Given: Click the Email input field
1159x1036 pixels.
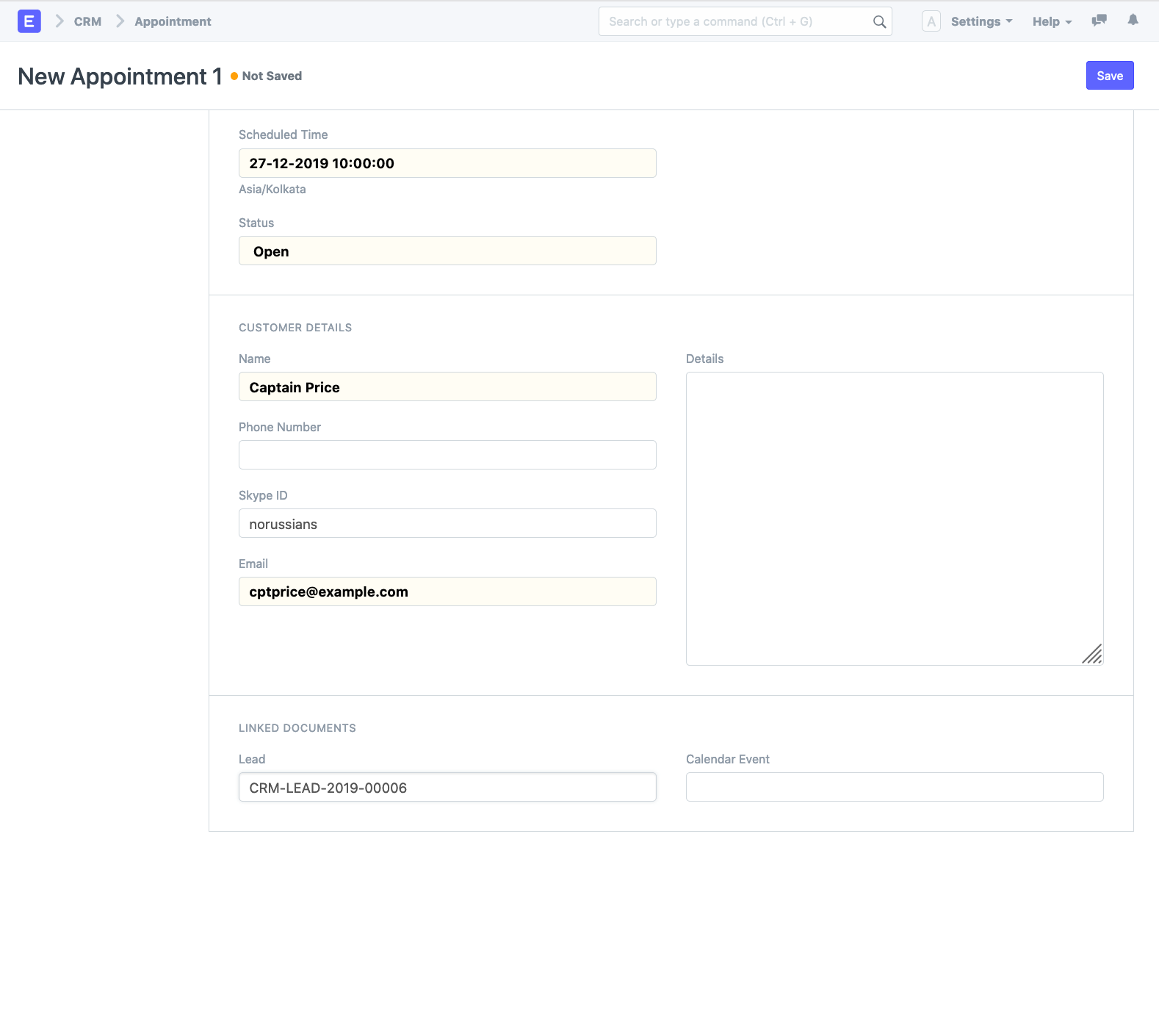Looking at the screenshot, I should pos(447,591).
